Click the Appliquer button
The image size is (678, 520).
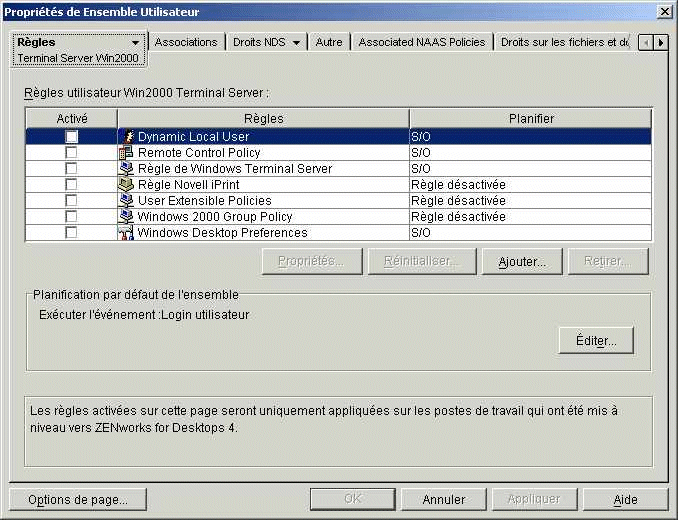pyautogui.click(x=534, y=500)
